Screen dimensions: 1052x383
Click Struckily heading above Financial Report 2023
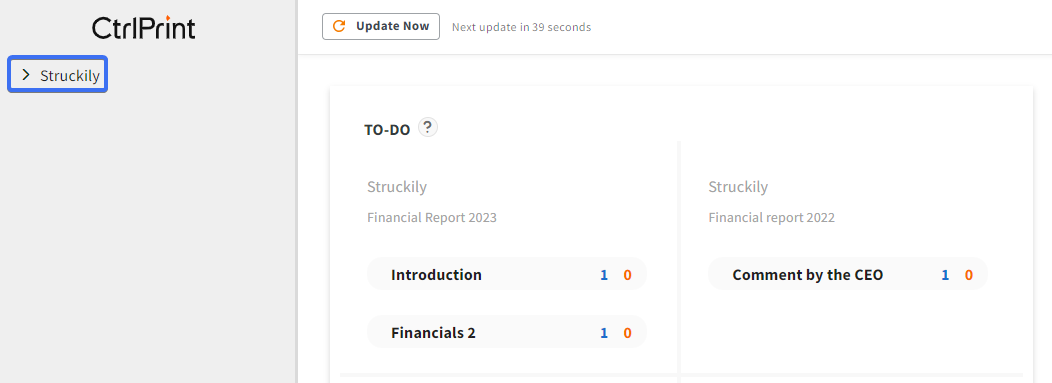coord(397,186)
